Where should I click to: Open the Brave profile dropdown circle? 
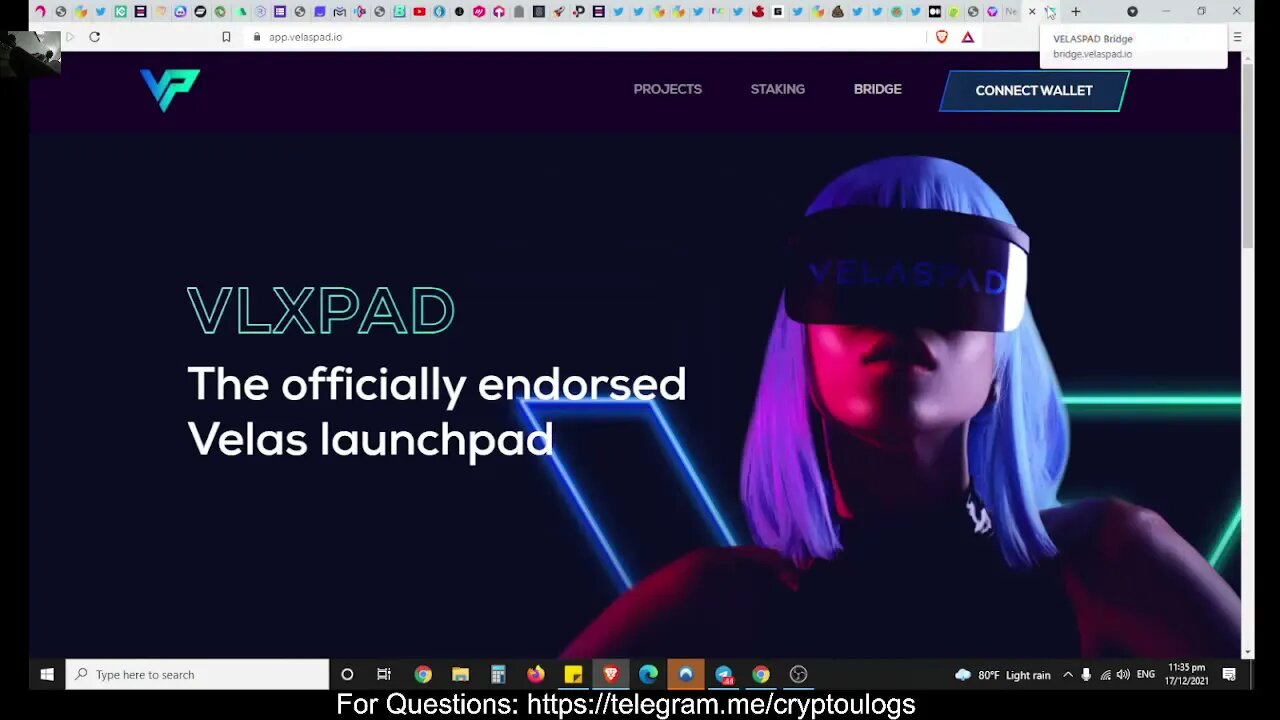tap(1132, 12)
